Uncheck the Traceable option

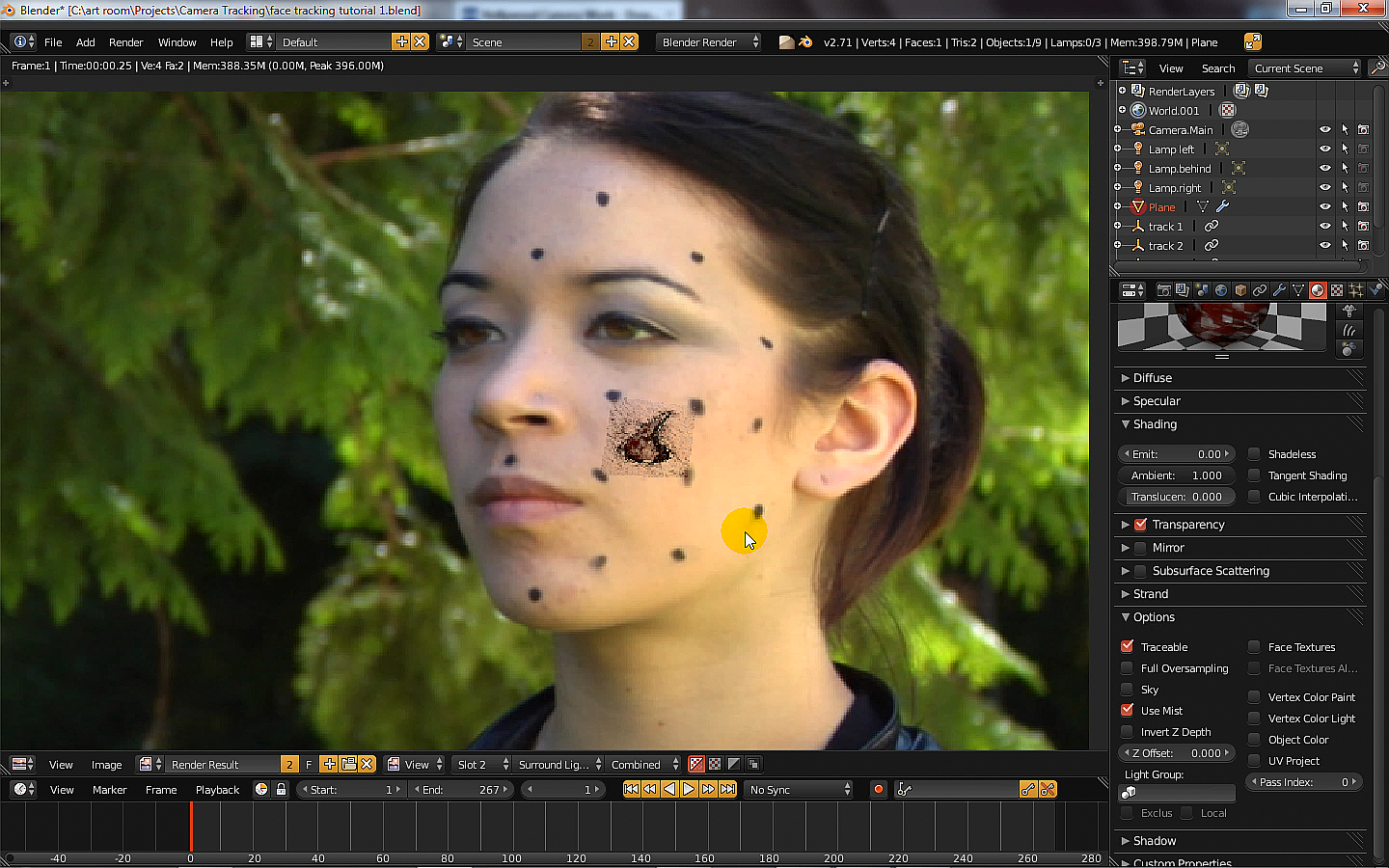pyautogui.click(x=1127, y=646)
